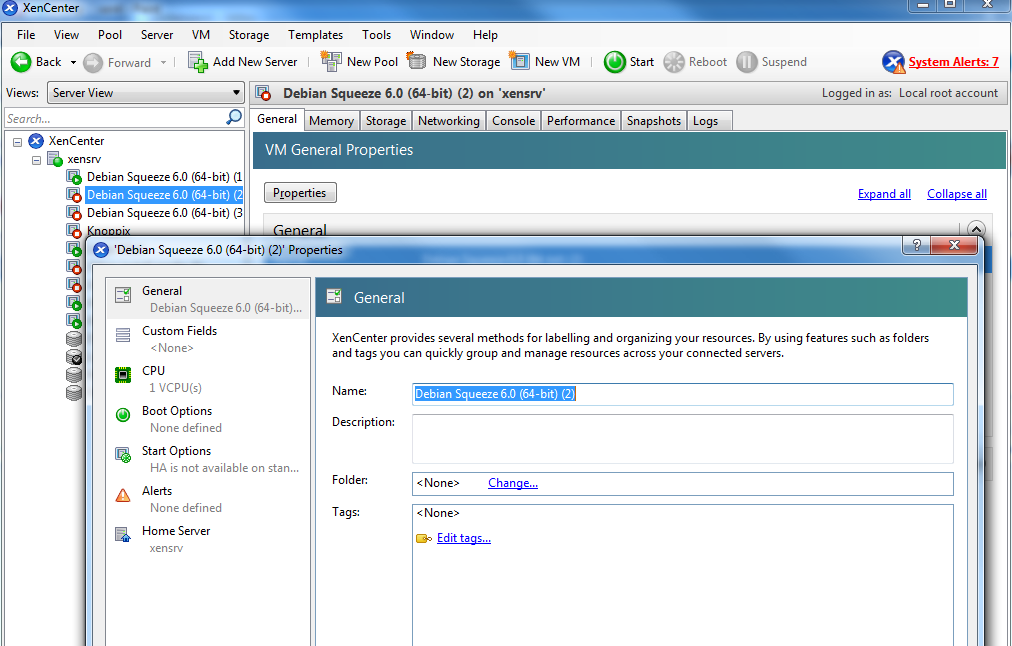This screenshot has height=646, width=1012.
Task: Collapse the General section chevron
Action: (976, 229)
